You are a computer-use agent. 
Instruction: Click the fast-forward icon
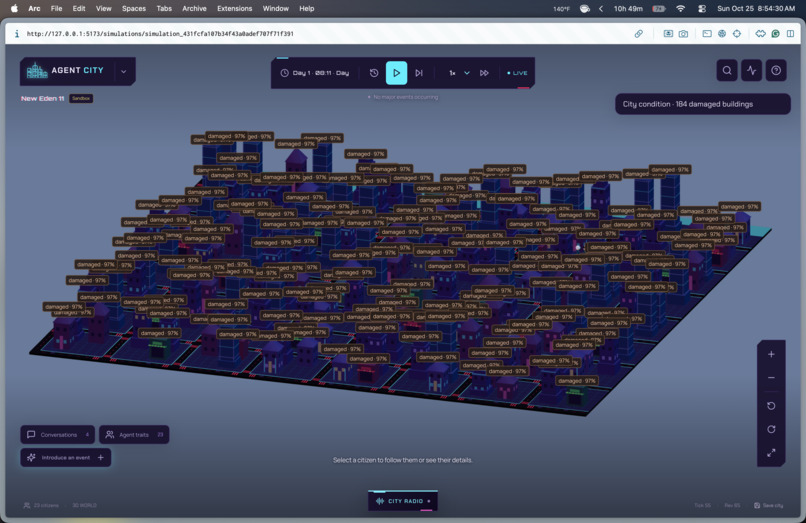click(484, 73)
